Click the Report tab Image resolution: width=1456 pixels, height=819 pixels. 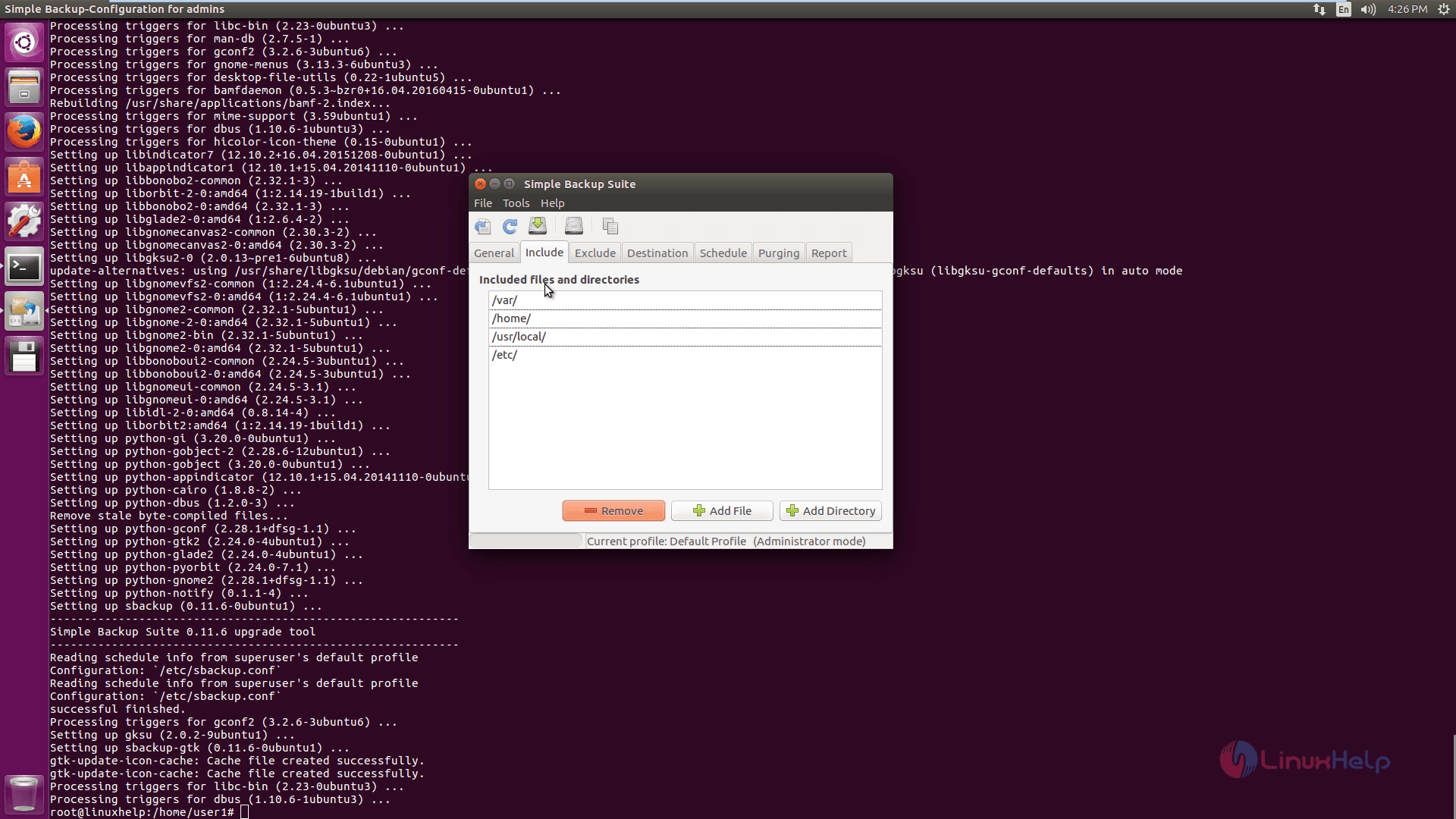(x=828, y=252)
